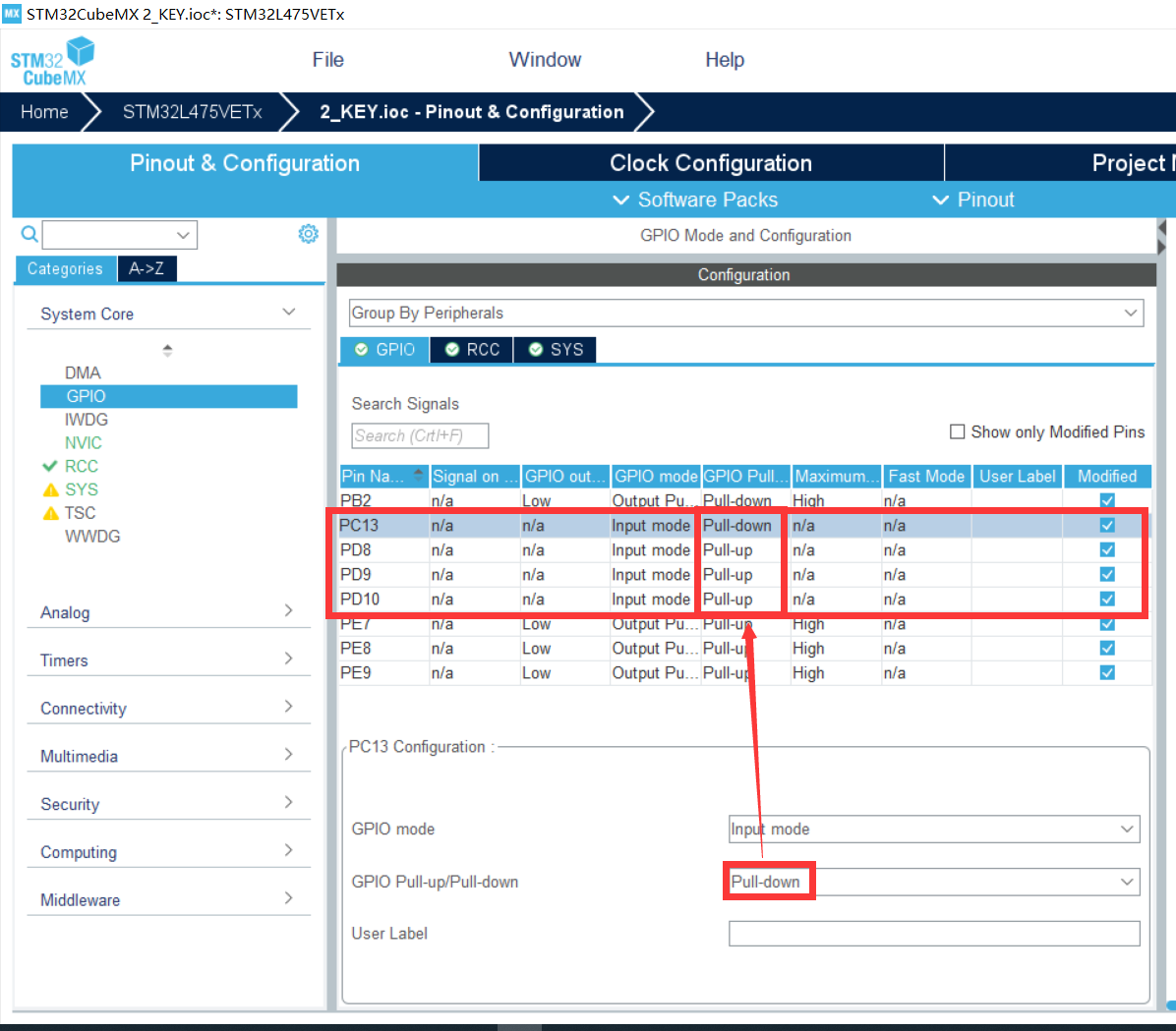The image size is (1176, 1031).
Task: Expand the Timers category
Action: tap(169, 659)
